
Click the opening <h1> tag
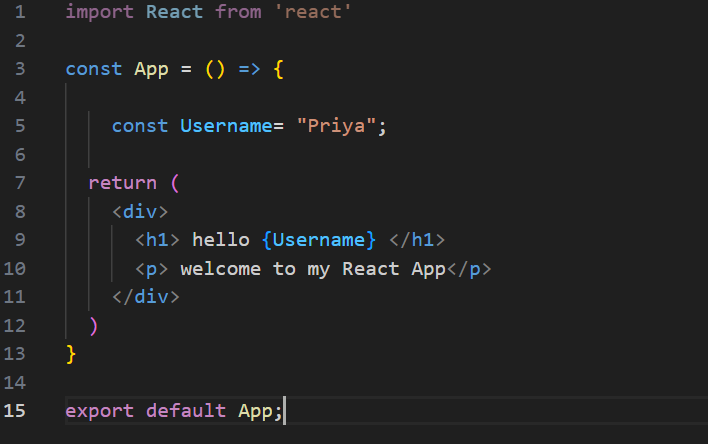click(x=157, y=240)
